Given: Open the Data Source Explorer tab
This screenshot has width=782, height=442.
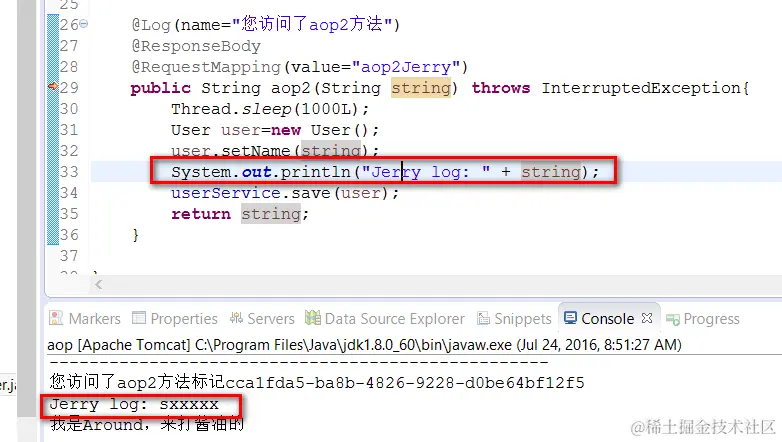Looking at the screenshot, I should click(385, 318).
